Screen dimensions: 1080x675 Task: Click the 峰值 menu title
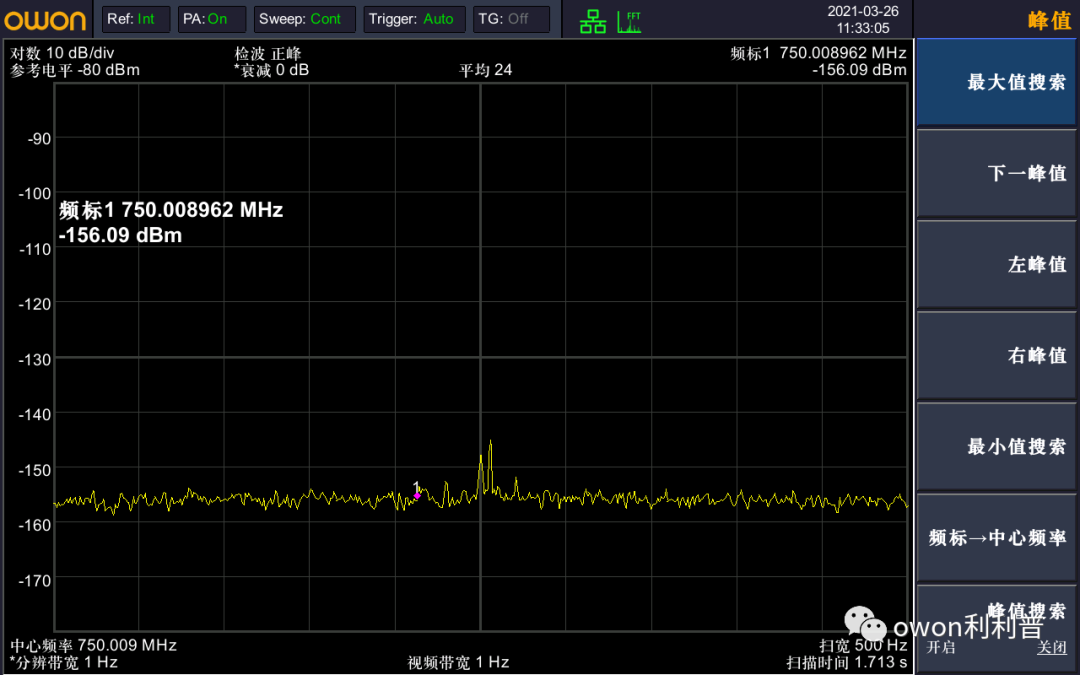click(1049, 20)
